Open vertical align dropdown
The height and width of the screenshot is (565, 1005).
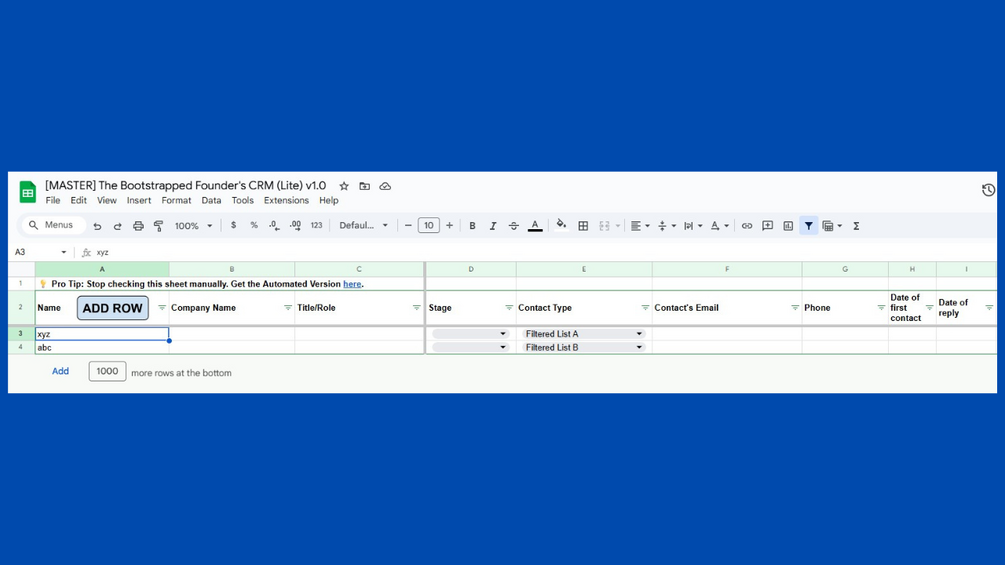pyautogui.click(x=667, y=226)
